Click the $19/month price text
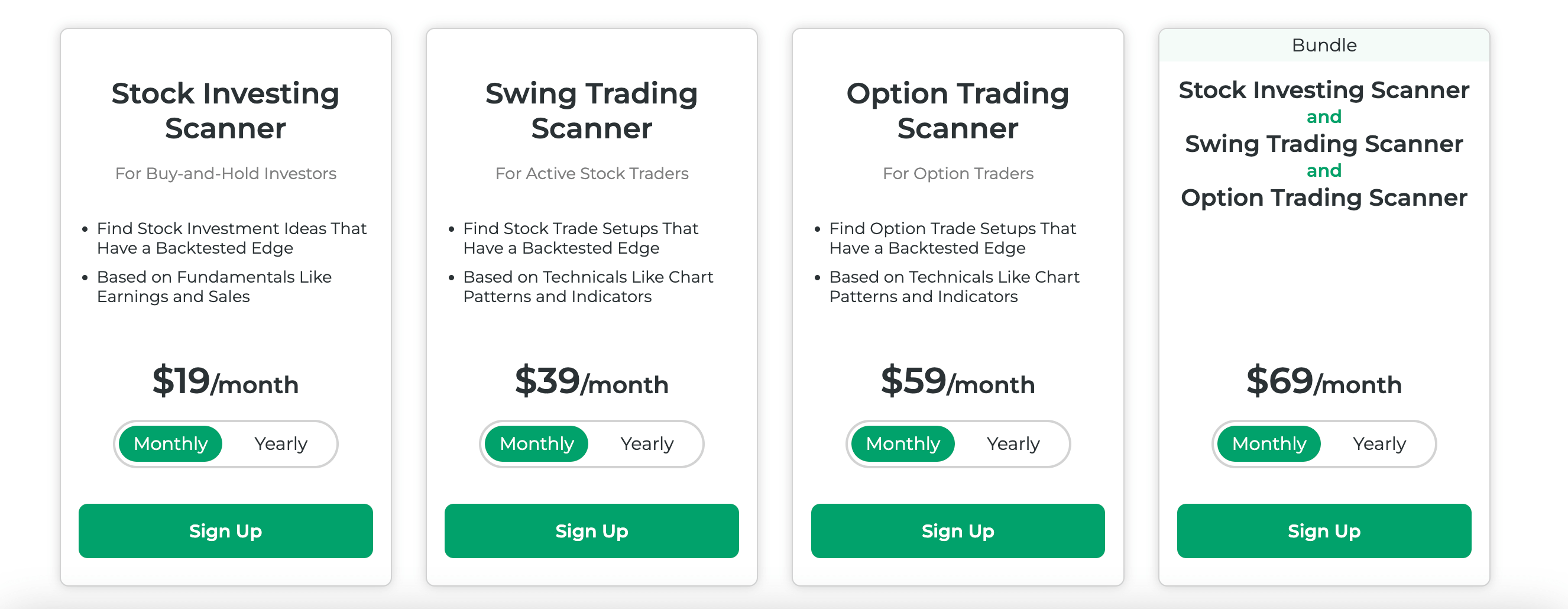 [225, 383]
